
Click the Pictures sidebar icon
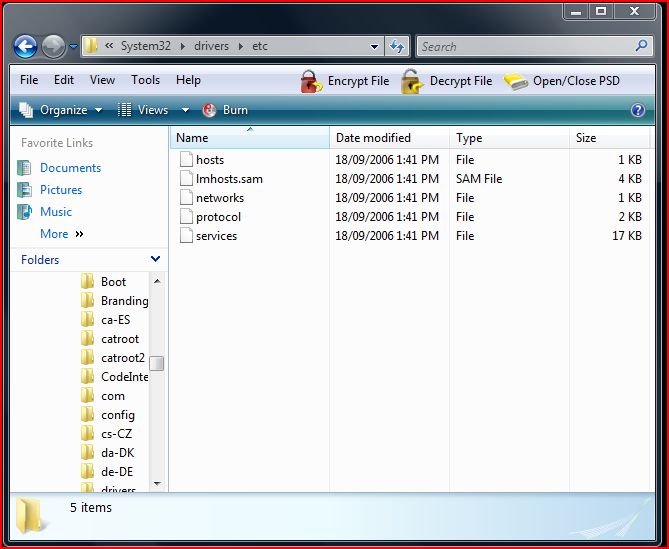[24, 190]
